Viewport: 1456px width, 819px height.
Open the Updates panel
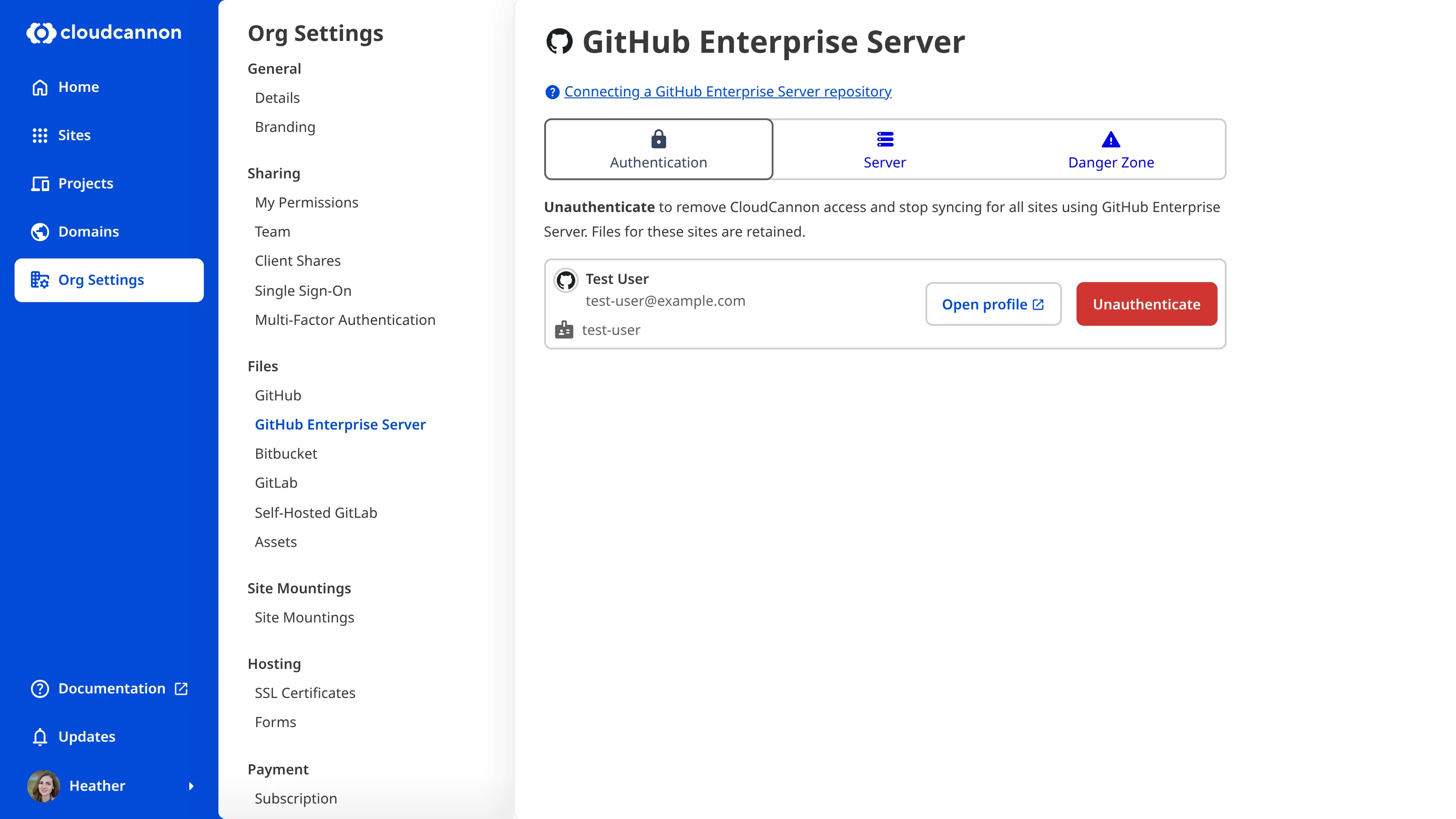pos(109,737)
